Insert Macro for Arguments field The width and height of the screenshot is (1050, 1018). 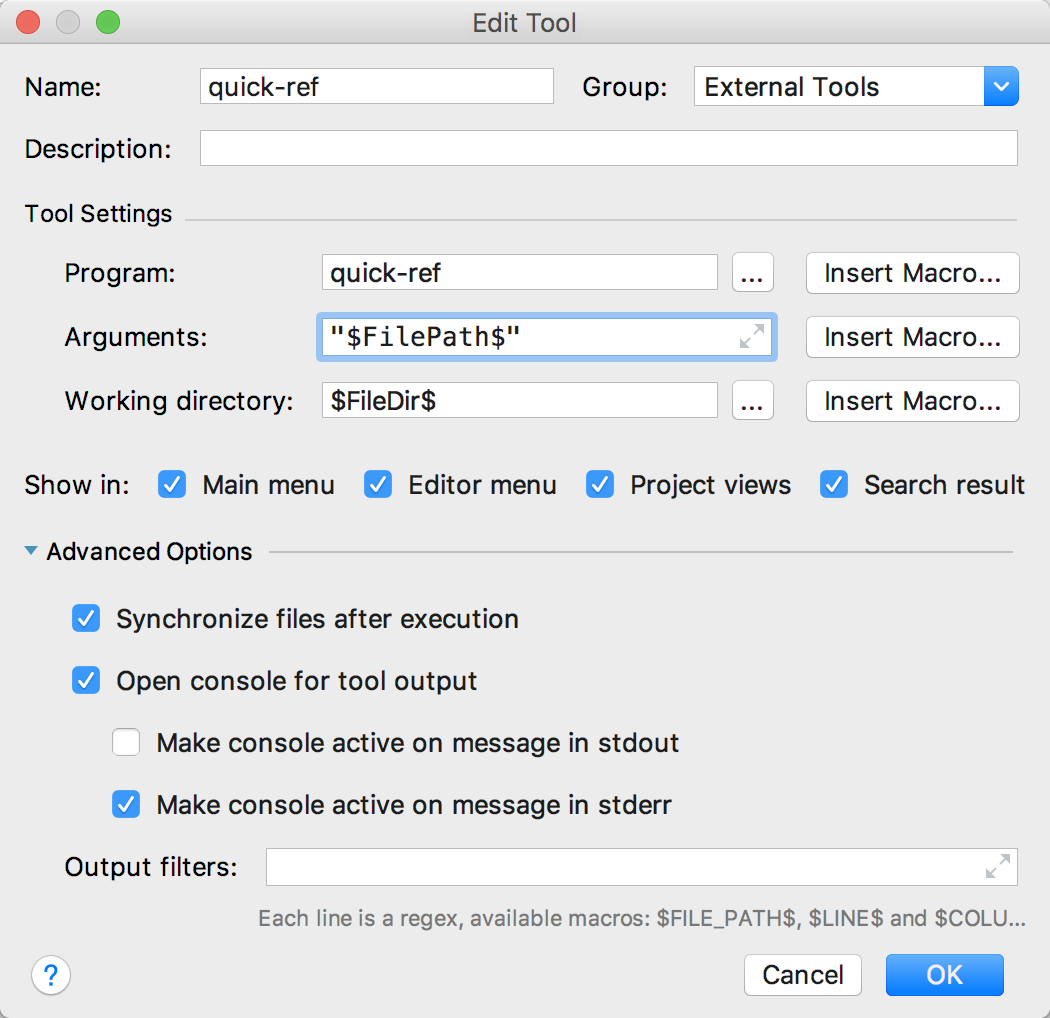[x=912, y=337]
